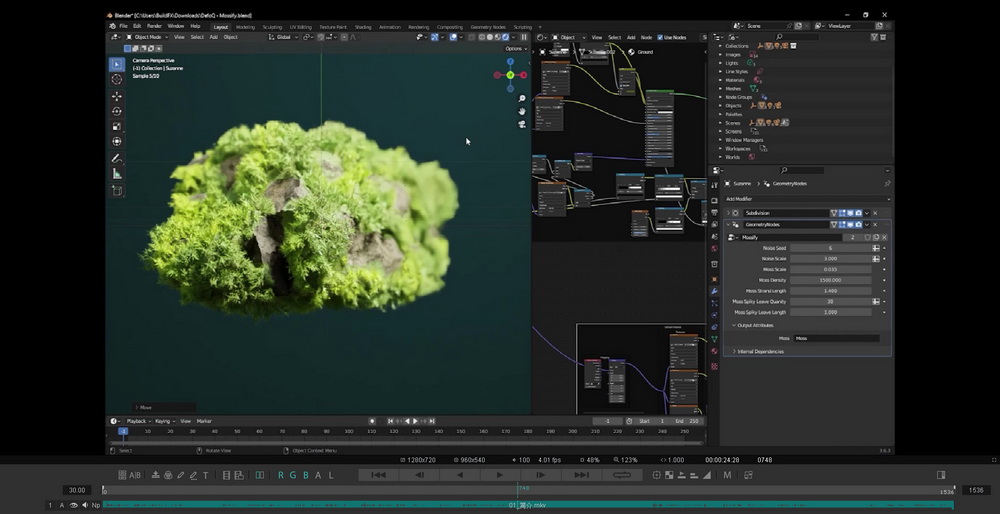The image size is (1000, 514).
Task: Click the Moss Density value field
Action: (830, 280)
